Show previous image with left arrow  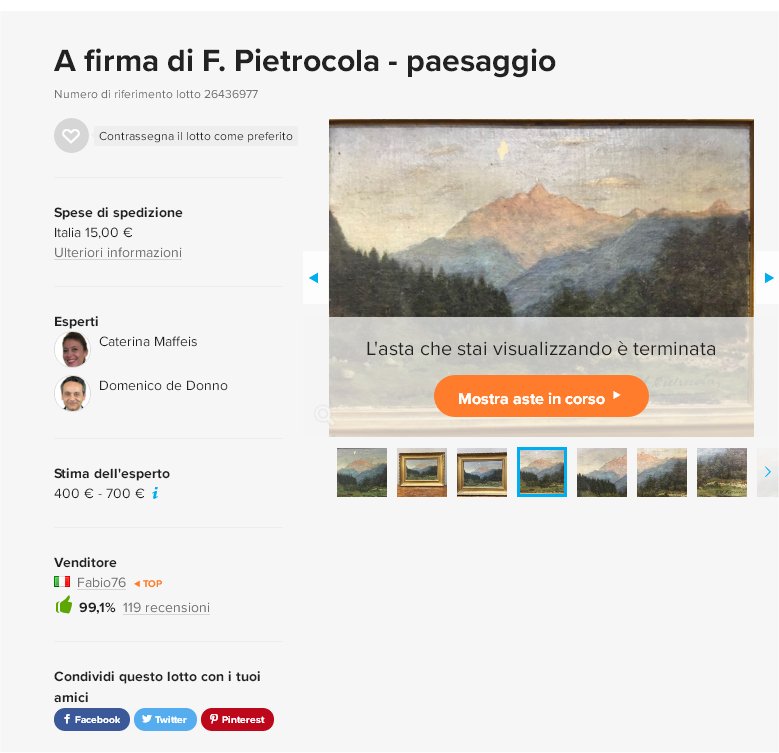pyautogui.click(x=314, y=278)
